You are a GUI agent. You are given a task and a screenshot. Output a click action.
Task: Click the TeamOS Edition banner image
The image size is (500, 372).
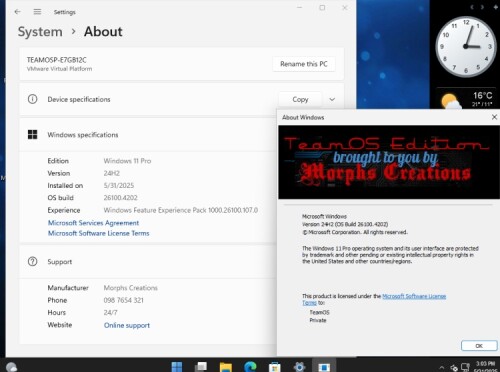(389, 162)
